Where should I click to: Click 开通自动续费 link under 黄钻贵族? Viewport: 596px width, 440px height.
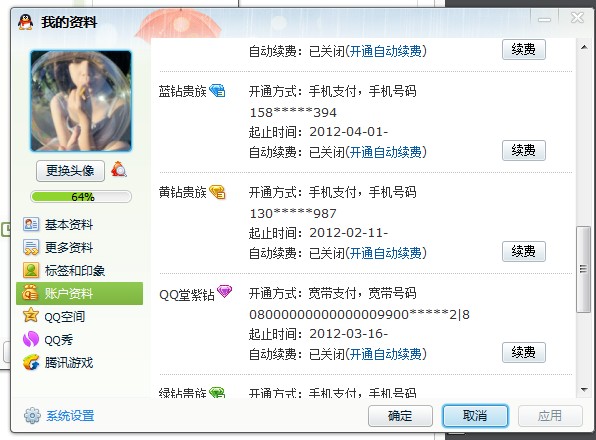385,253
